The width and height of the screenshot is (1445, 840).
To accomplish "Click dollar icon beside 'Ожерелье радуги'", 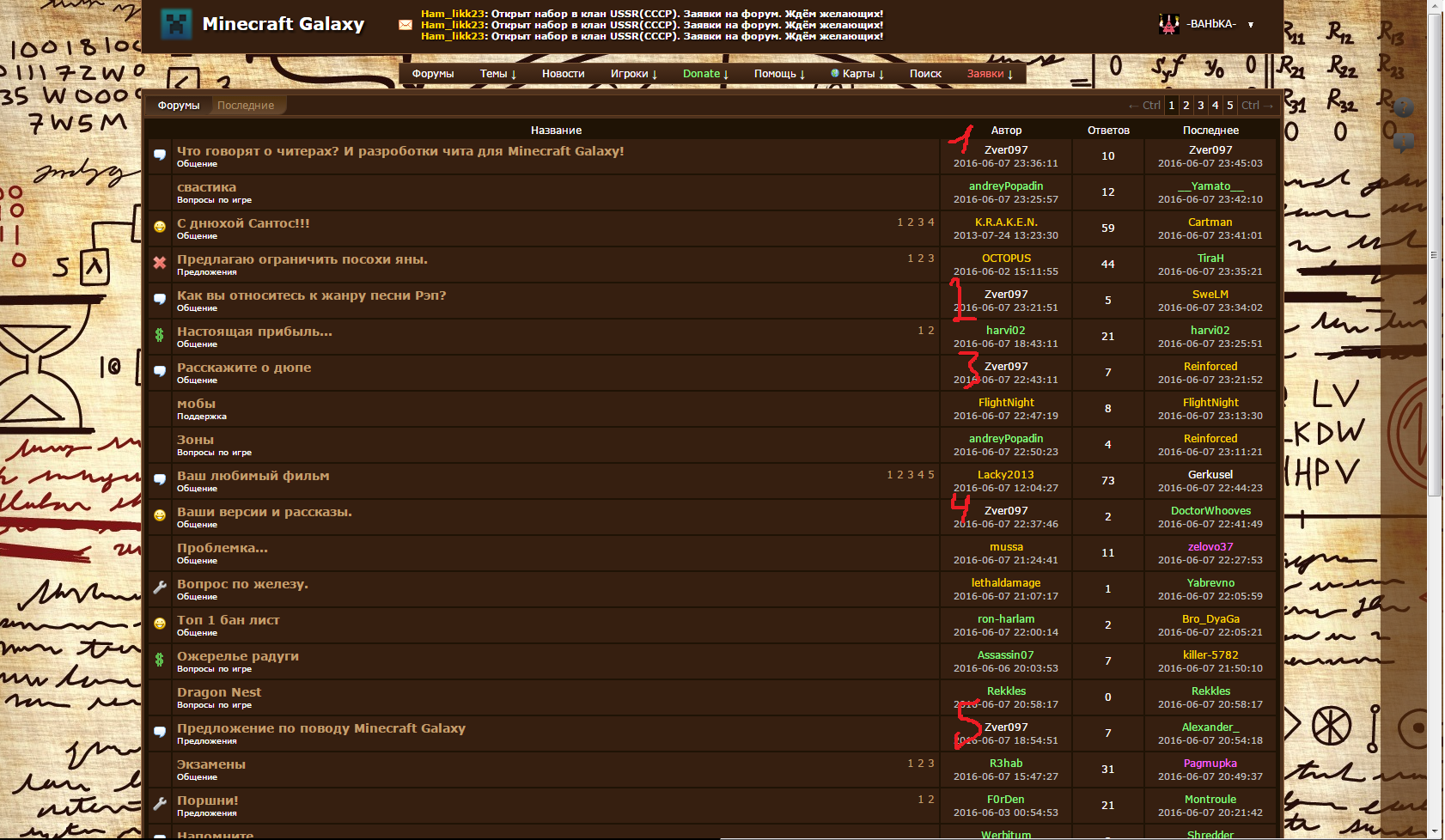I will [x=159, y=660].
